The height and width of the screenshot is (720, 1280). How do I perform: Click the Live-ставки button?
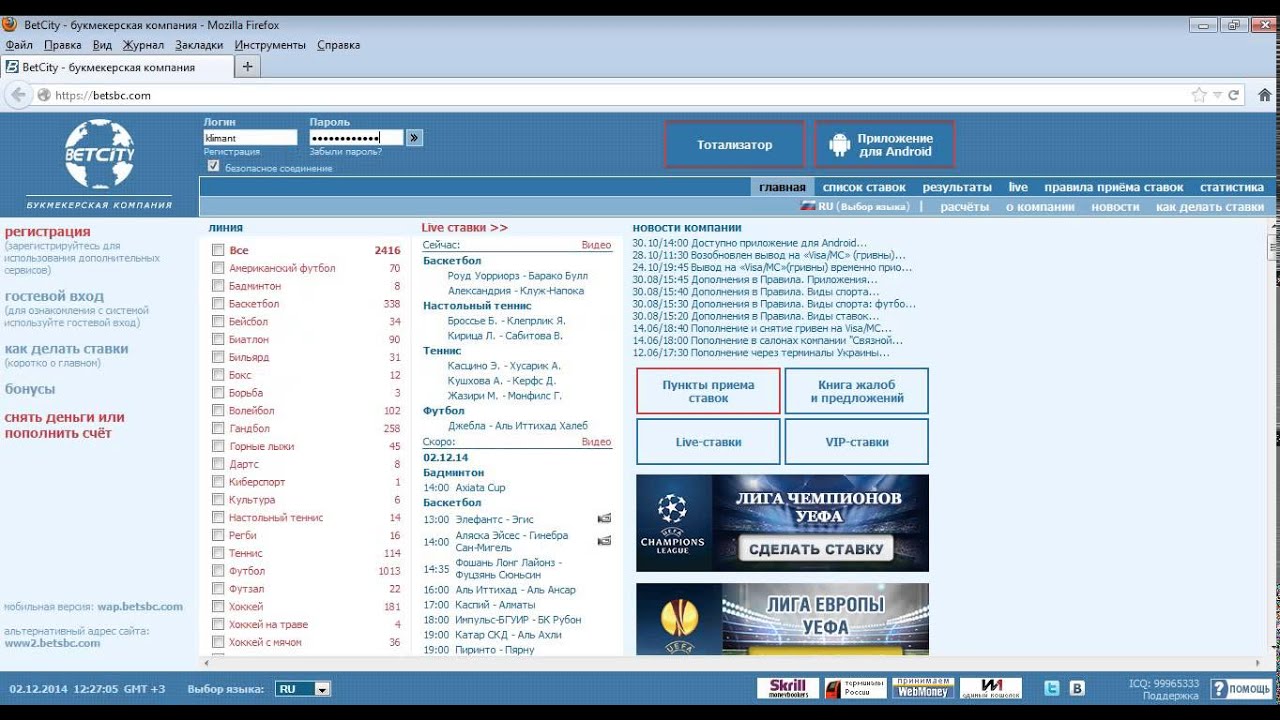pos(708,442)
